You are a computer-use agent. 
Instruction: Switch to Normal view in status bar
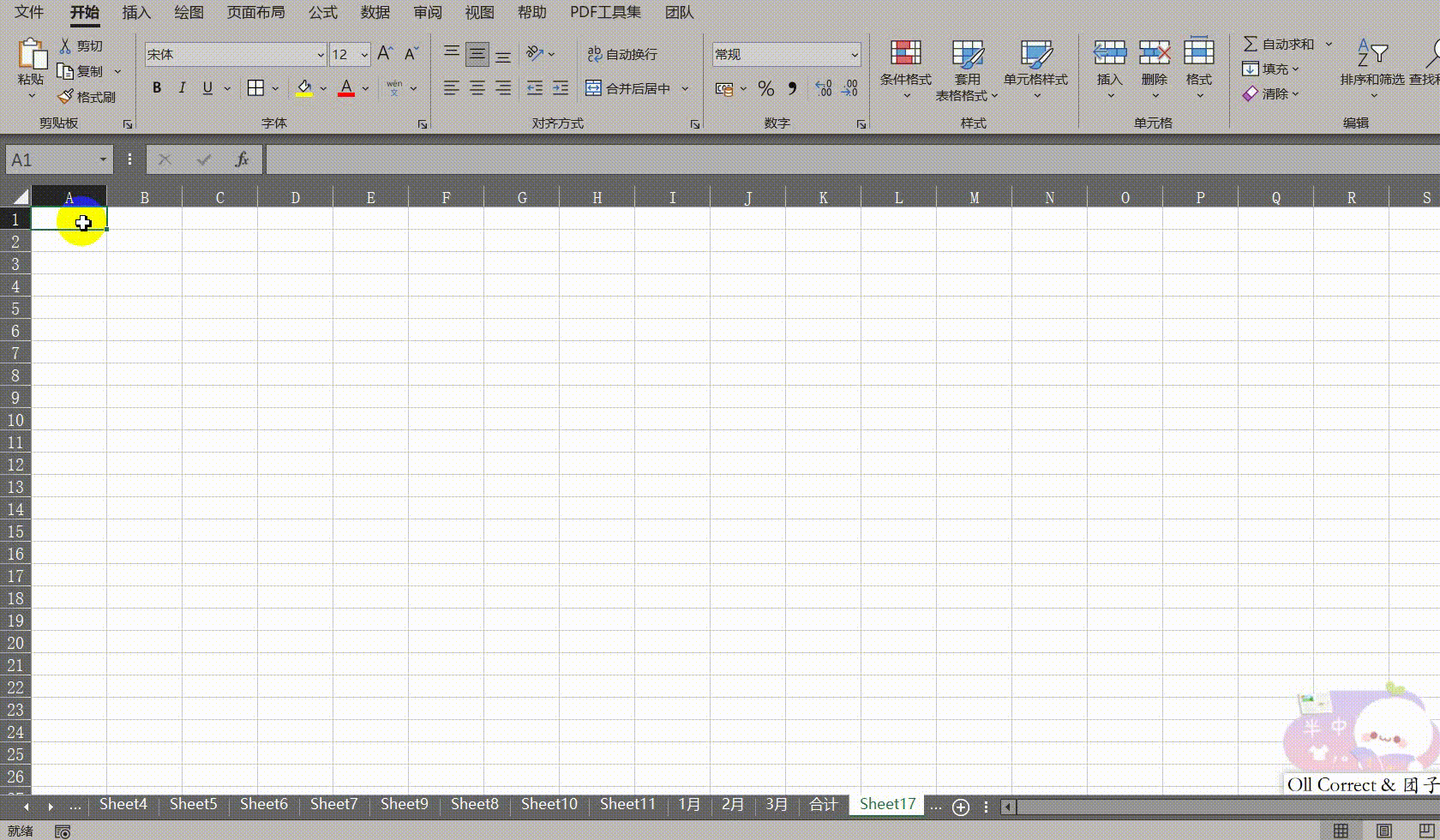pyautogui.click(x=1341, y=831)
